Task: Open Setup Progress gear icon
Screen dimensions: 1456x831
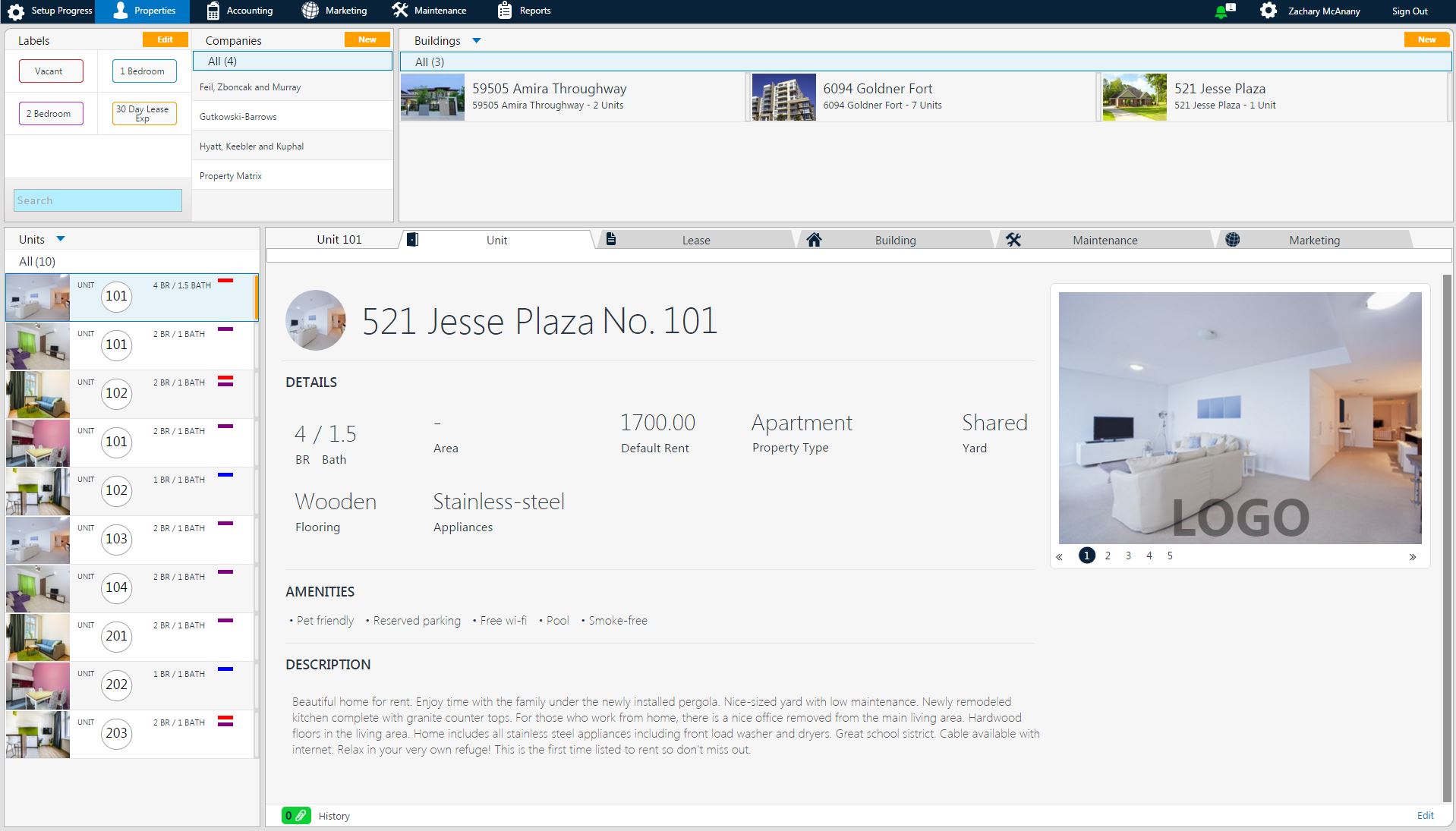Action: [16, 11]
